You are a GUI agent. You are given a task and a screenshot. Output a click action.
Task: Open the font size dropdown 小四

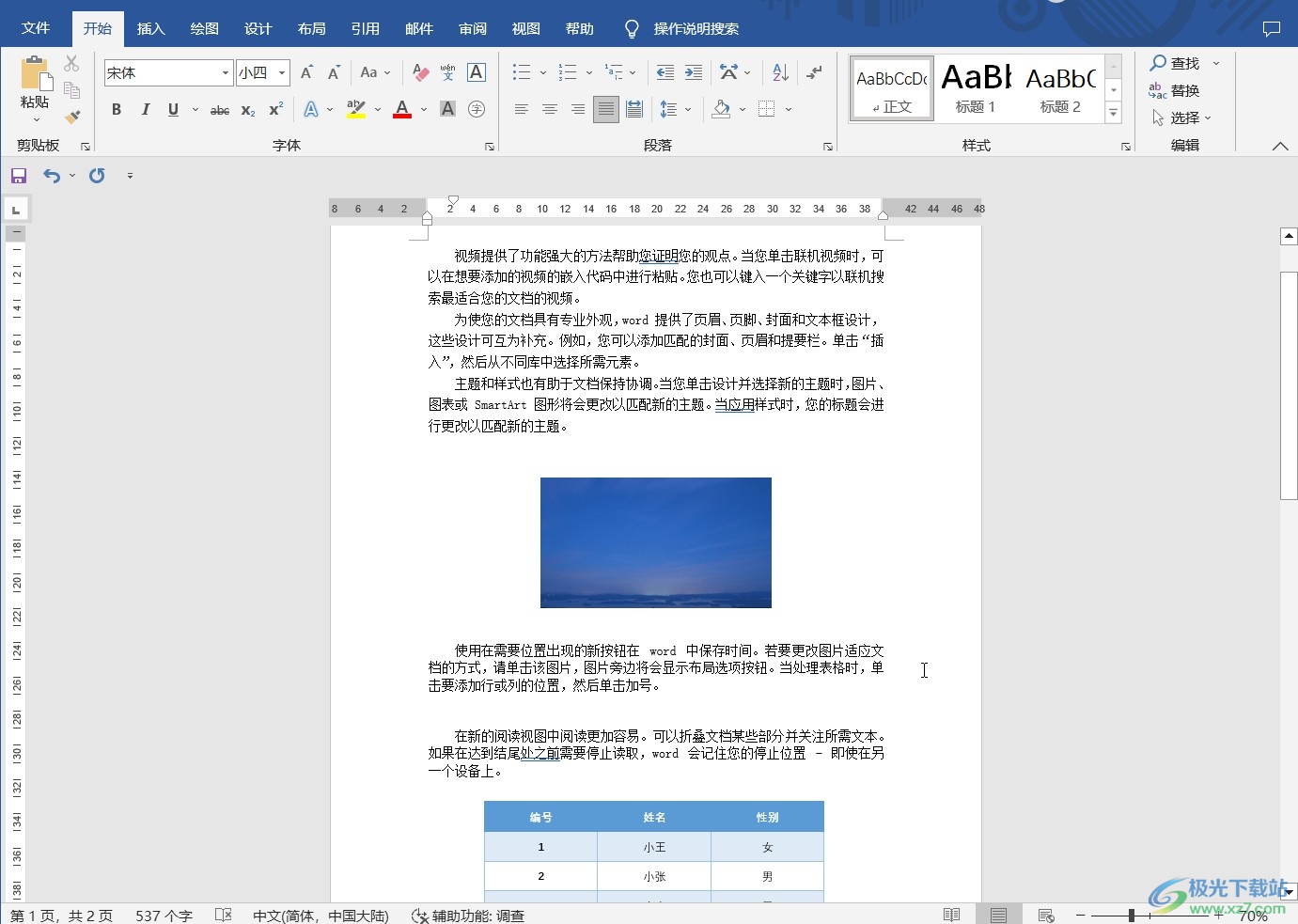tap(281, 72)
